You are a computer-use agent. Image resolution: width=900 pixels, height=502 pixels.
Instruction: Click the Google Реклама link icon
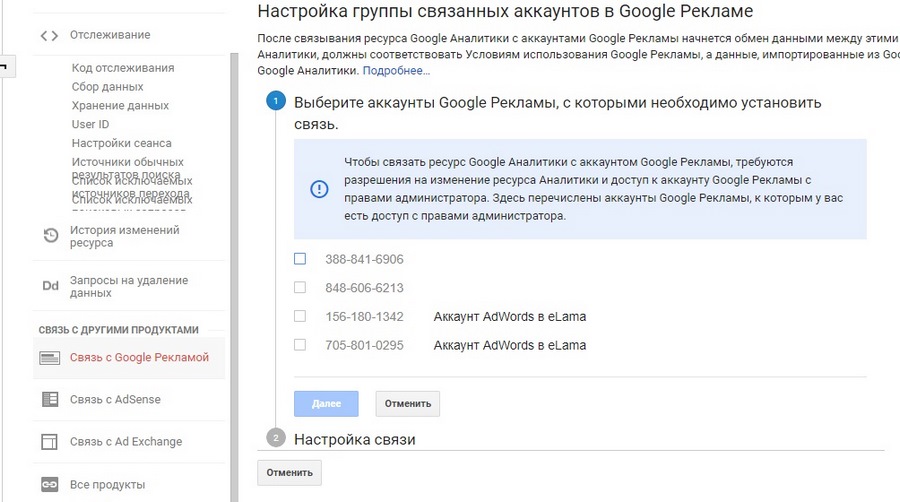(49, 358)
